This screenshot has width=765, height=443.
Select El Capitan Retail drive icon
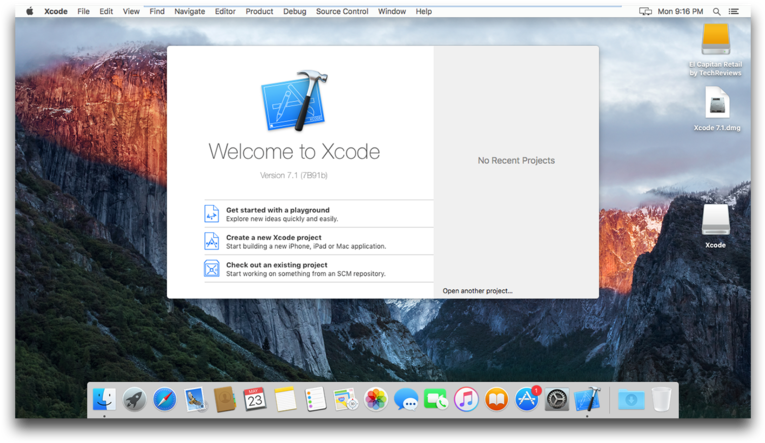pyautogui.click(x=715, y=39)
